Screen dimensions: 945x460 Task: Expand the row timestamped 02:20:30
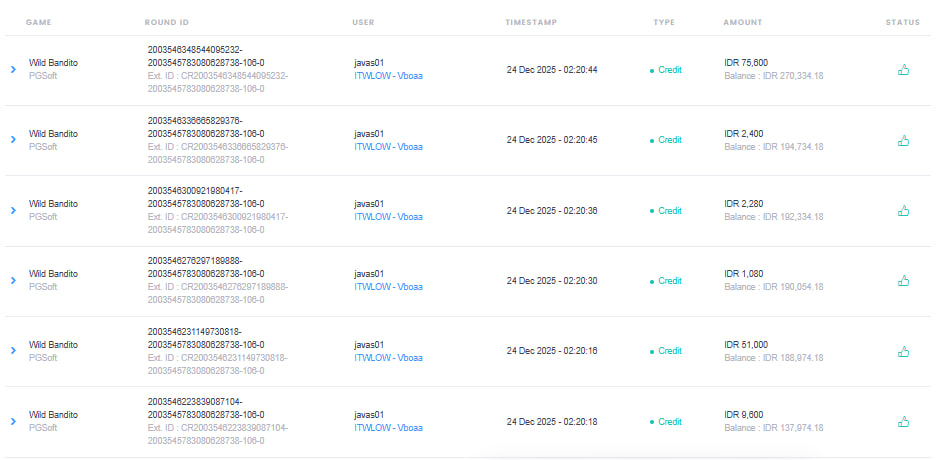[x=13, y=280]
